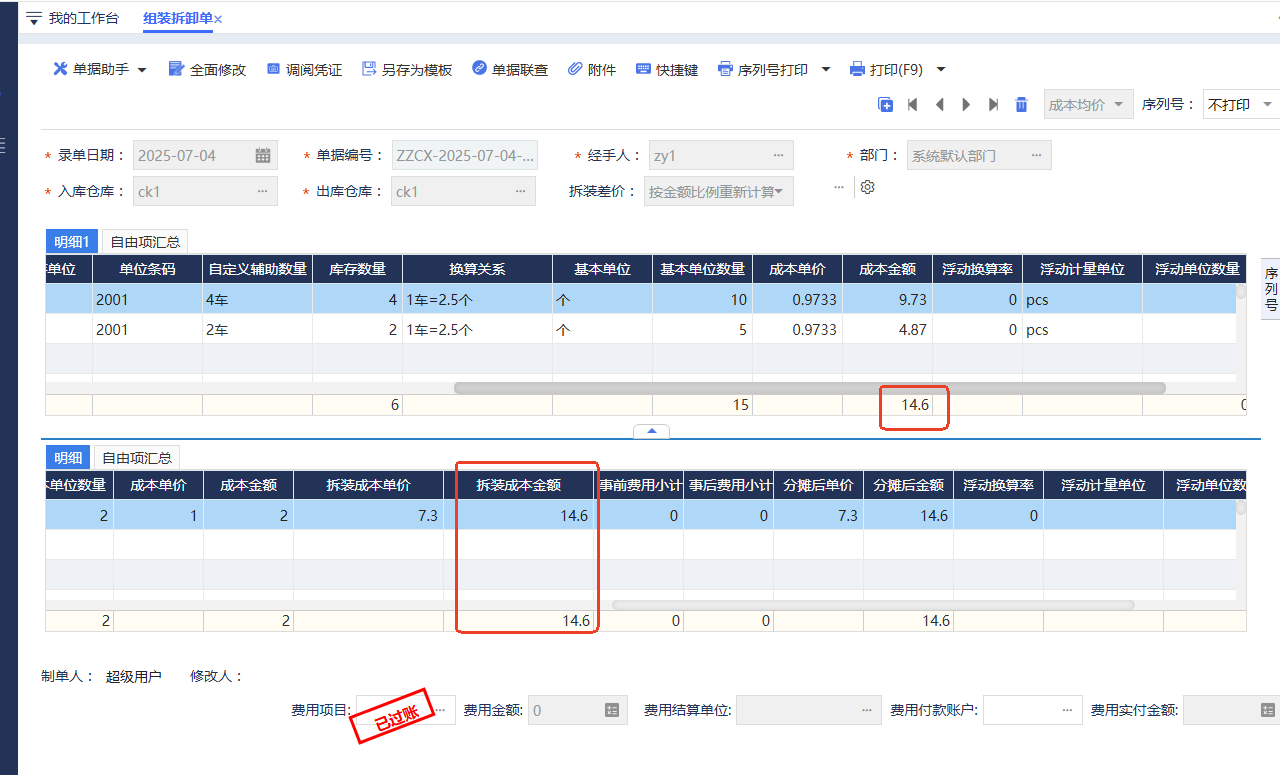Open the 经手人 lookup ellipsis
The height and width of the screenshot is (775, 1280).
coord(779,155)
